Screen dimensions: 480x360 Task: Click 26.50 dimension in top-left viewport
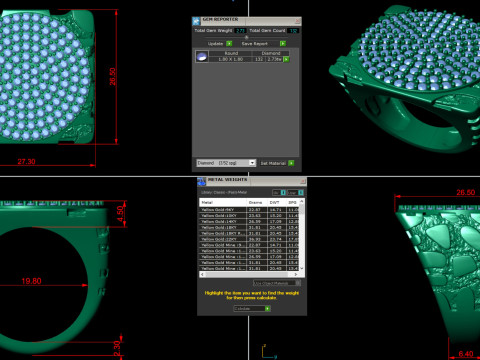pos(113,77)
